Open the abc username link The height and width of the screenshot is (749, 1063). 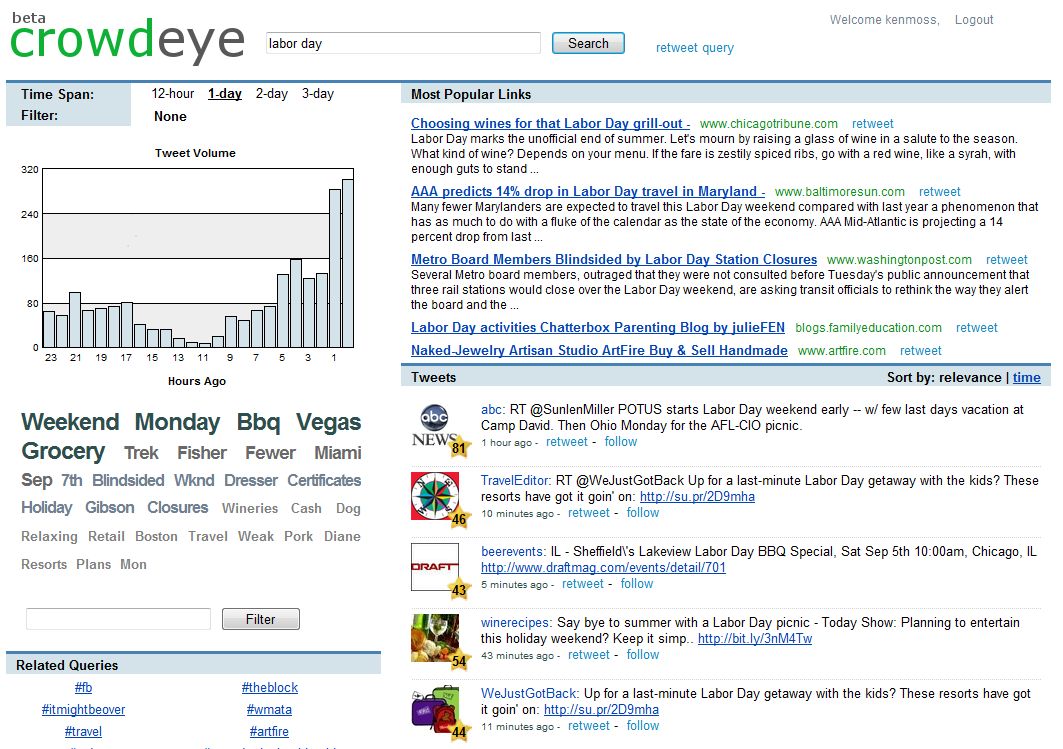tap(492, 409)
